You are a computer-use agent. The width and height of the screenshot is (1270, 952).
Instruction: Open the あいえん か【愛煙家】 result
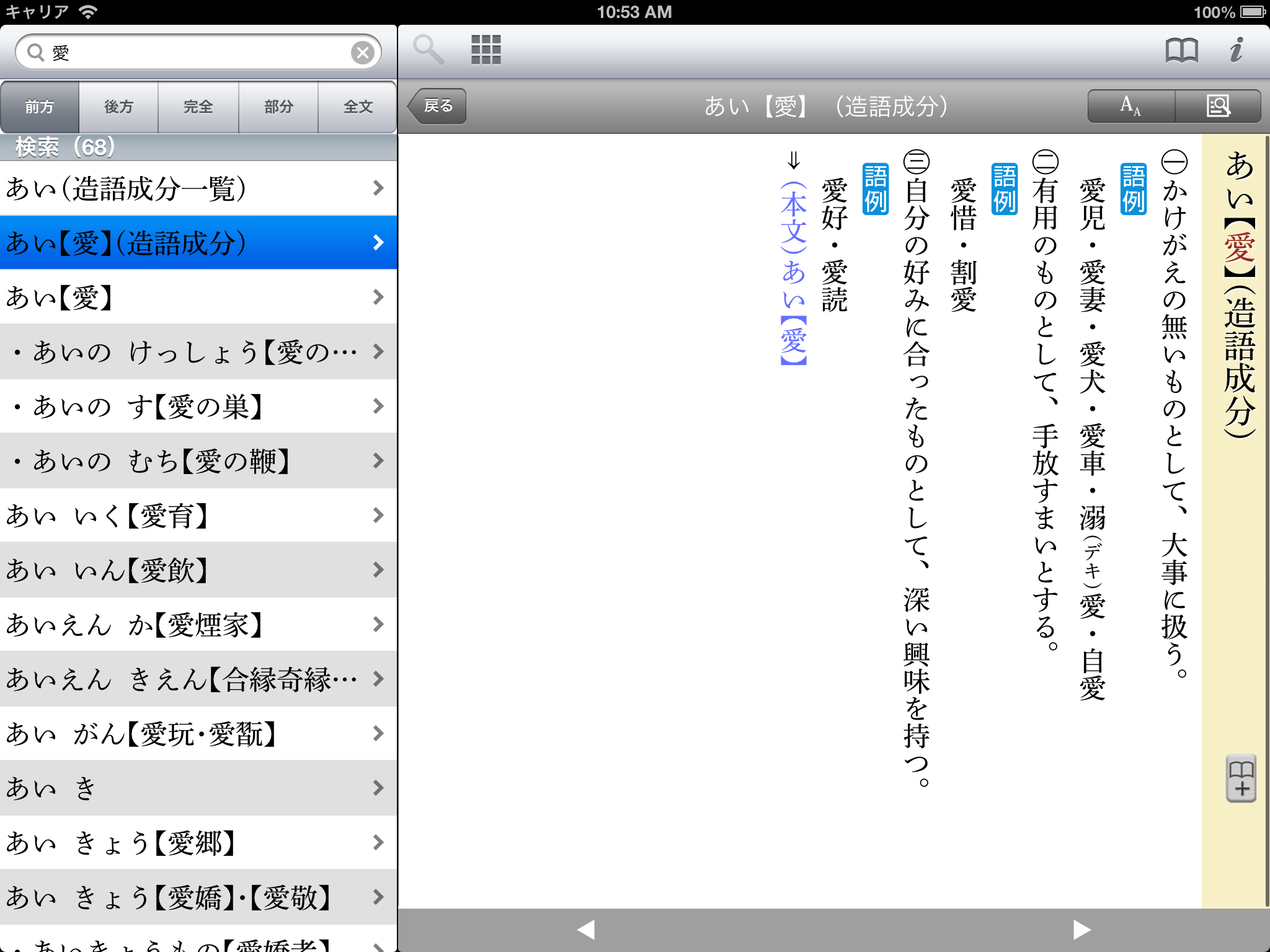coord(198,624)
